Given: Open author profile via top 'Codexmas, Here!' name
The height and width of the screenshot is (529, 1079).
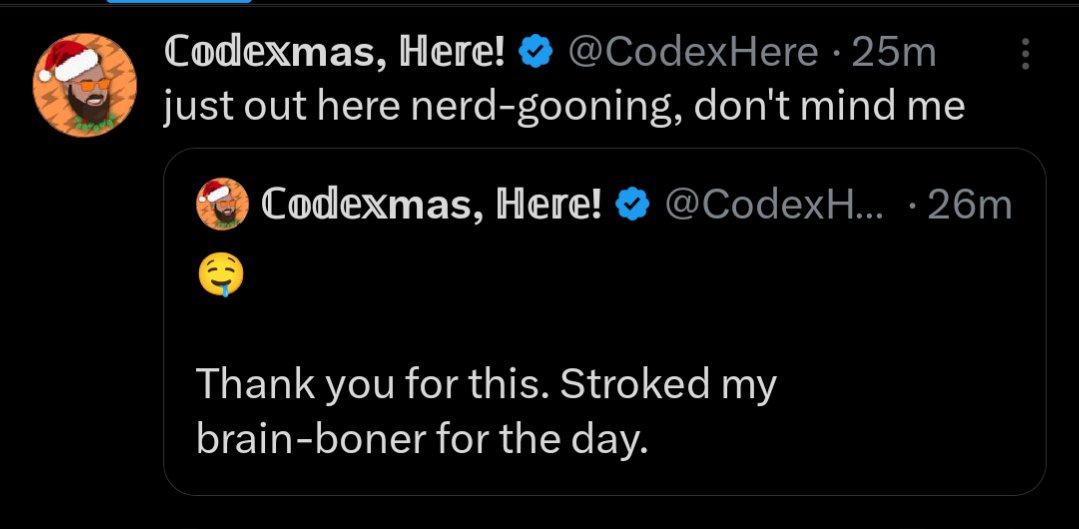Looking at the screenshot, I should [x=334, y=54].
